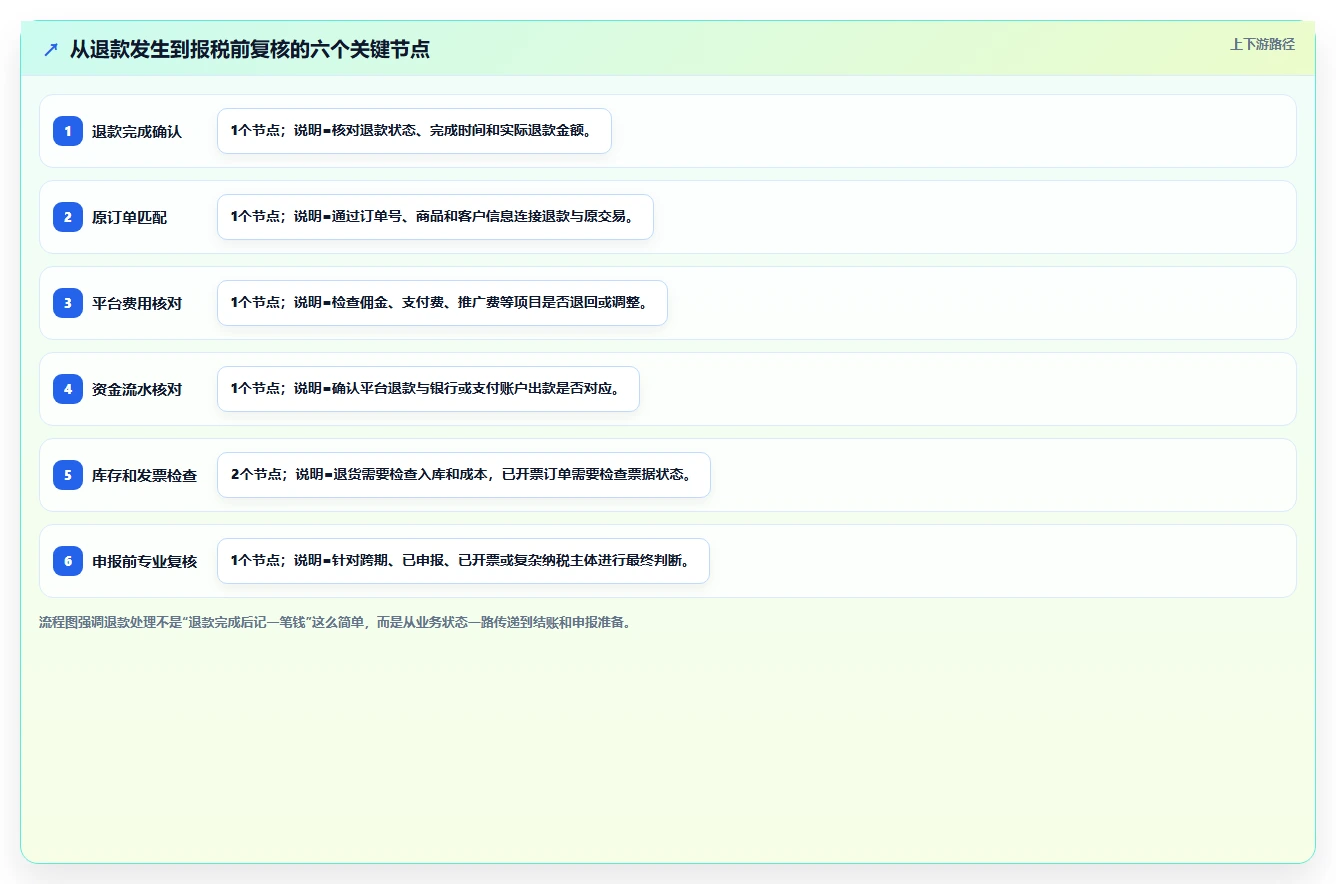The height and width of the screenshot is (884, 1336).
Task: Select the 原订单匹配 step label
Action: (x=130, y=217)
